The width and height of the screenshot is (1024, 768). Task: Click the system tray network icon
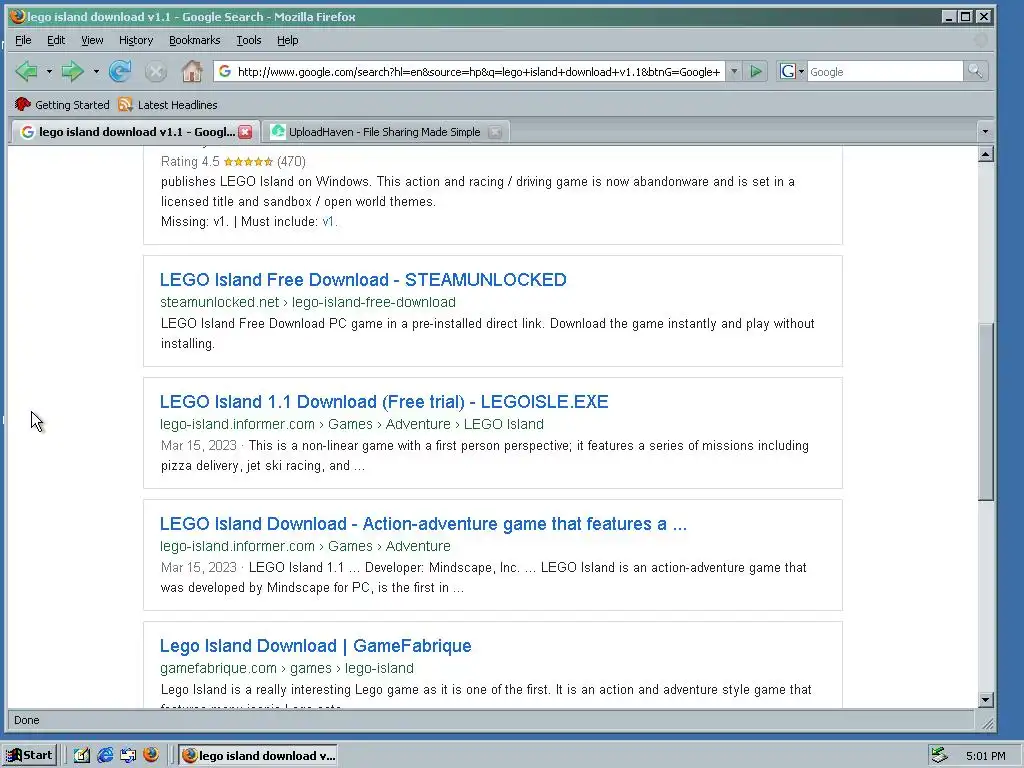(x=939, y=755)
